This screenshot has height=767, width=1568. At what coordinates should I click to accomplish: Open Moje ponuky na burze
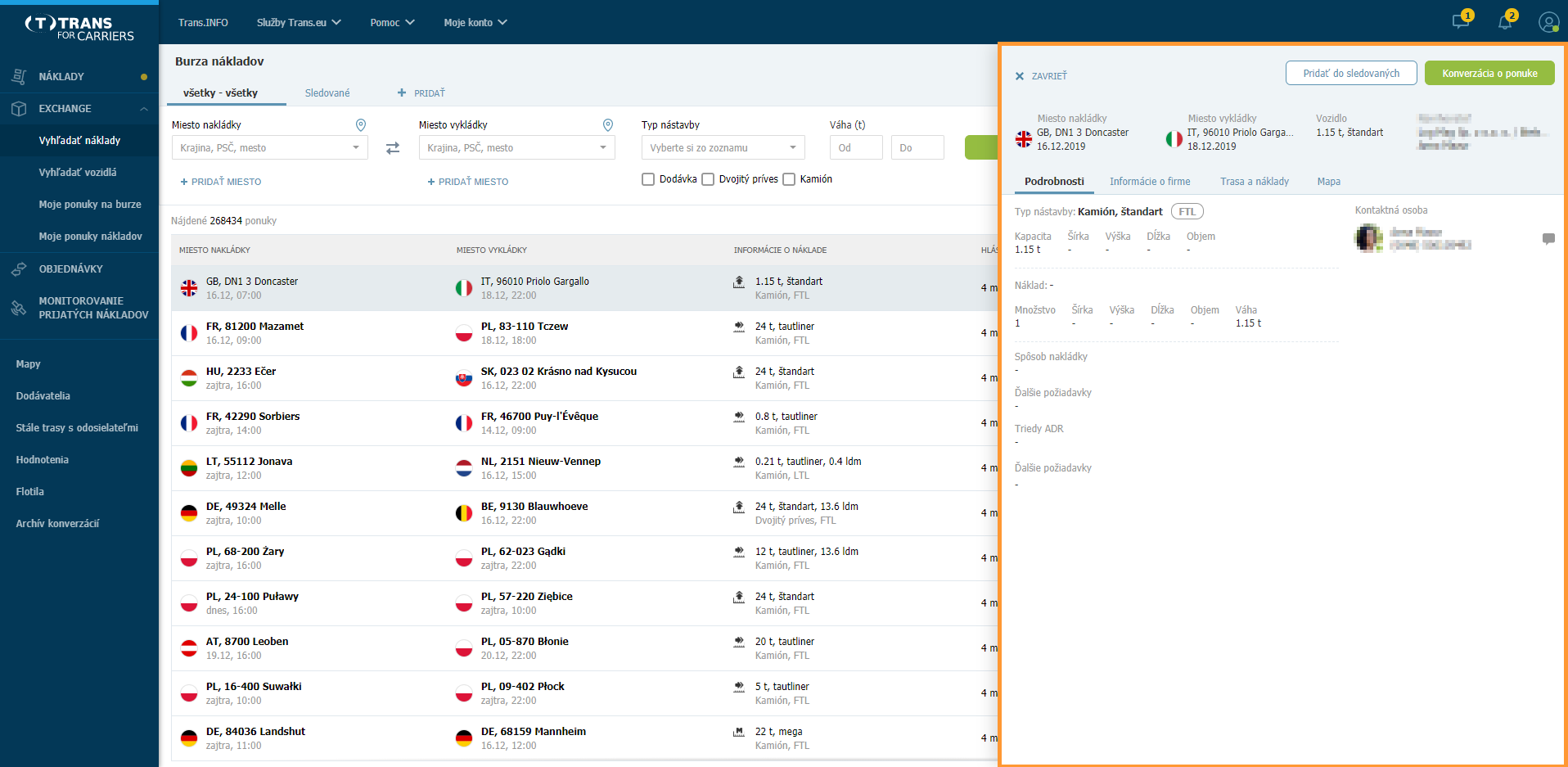coord(90,205)
